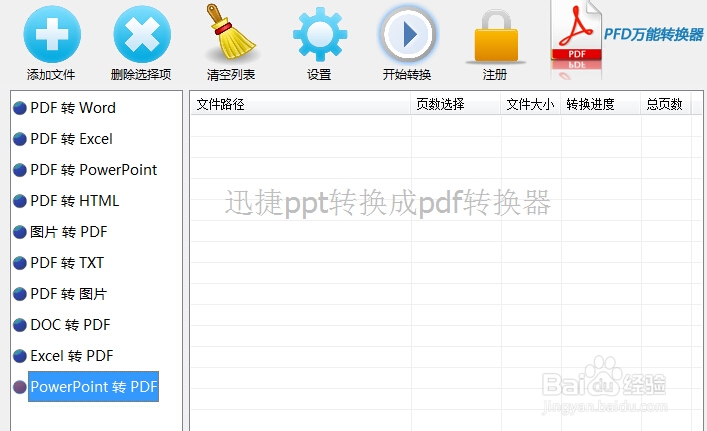This screenshot has width=707, height=431.
Task: Click the 注册 label
Action: pyautogui.click(x=495, y=74)
